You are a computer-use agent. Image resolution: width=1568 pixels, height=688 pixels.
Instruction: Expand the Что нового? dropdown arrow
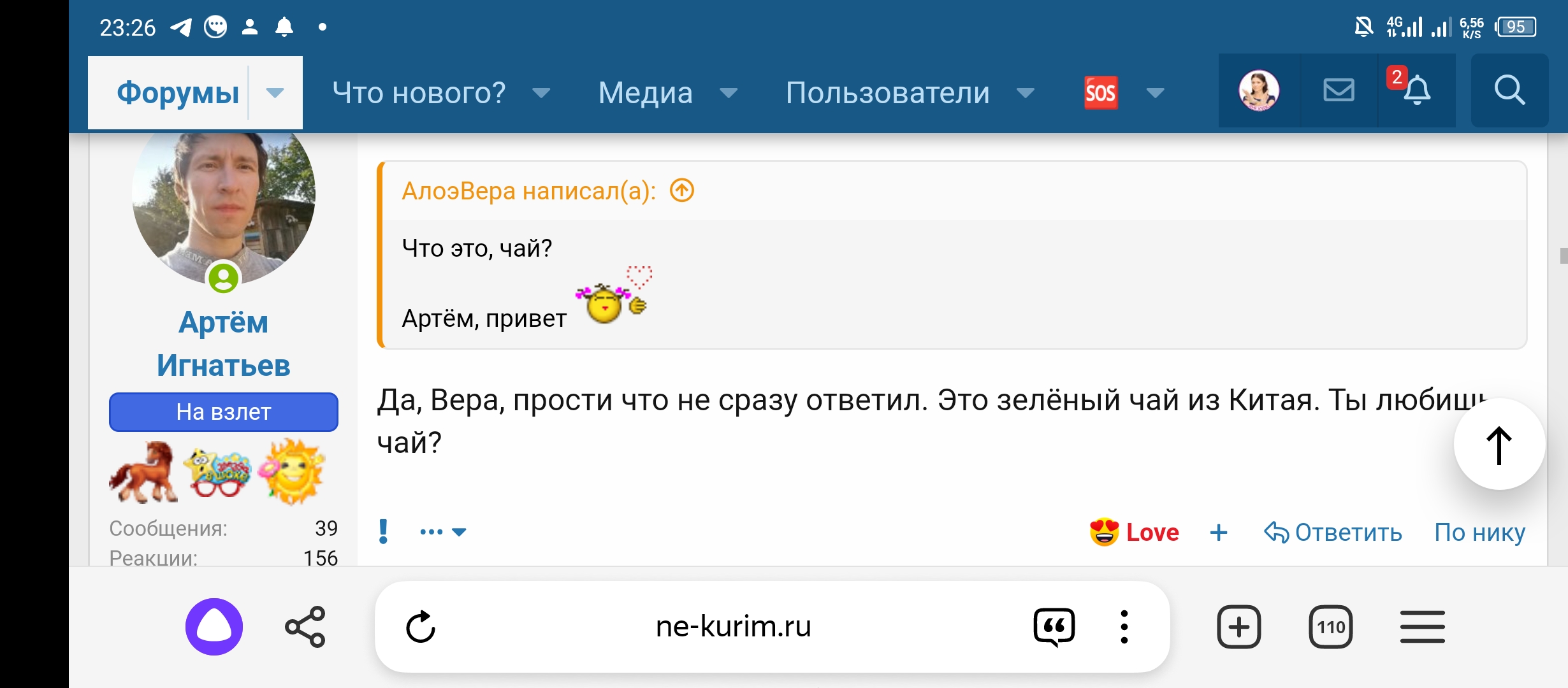click(x=541, y=93)
